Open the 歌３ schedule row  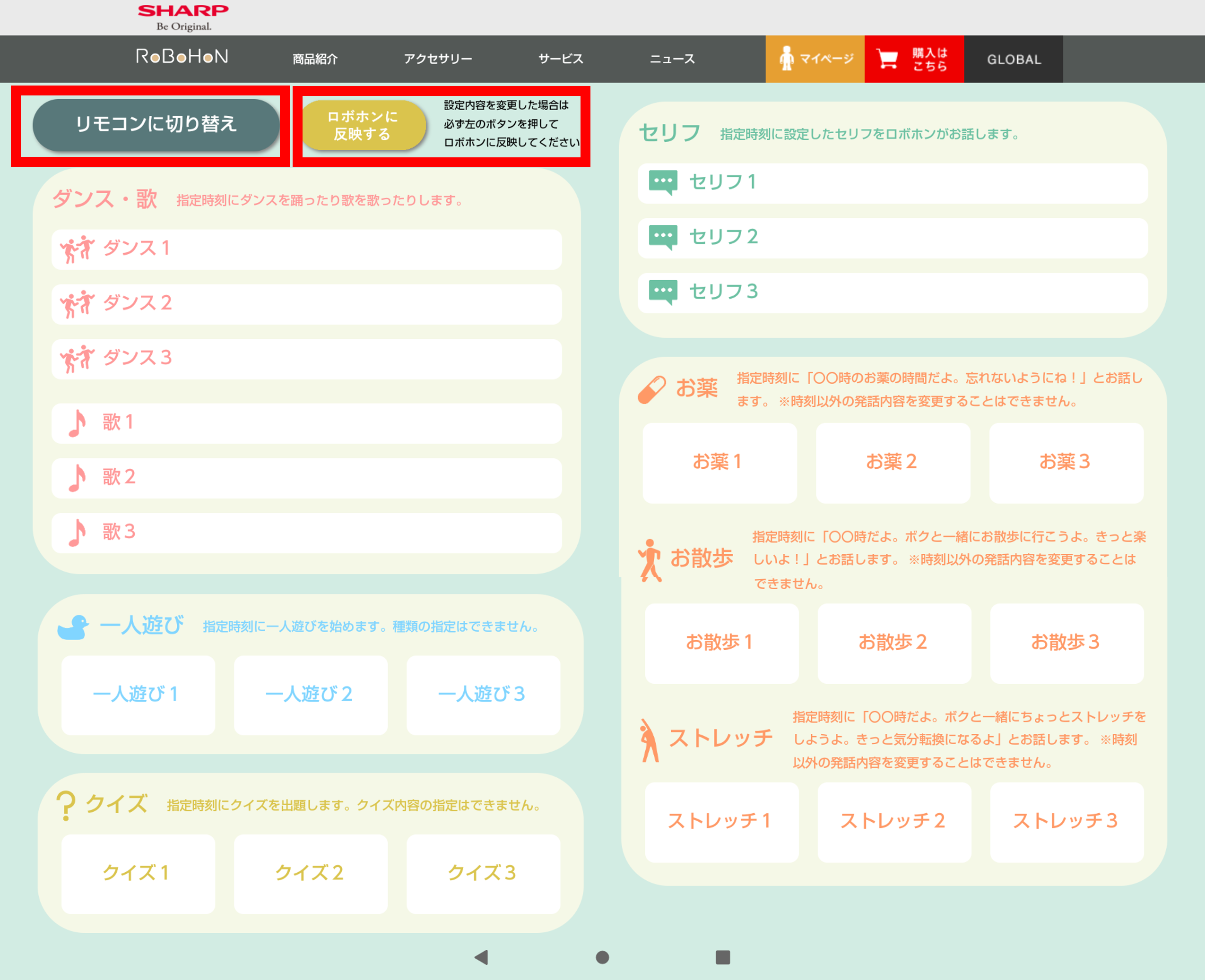pyautogui.click(x=307, y=533)
